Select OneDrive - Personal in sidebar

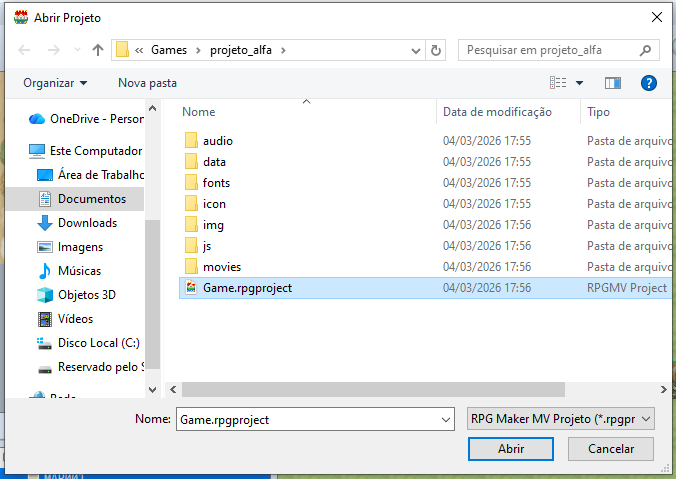tap(86, 119)
